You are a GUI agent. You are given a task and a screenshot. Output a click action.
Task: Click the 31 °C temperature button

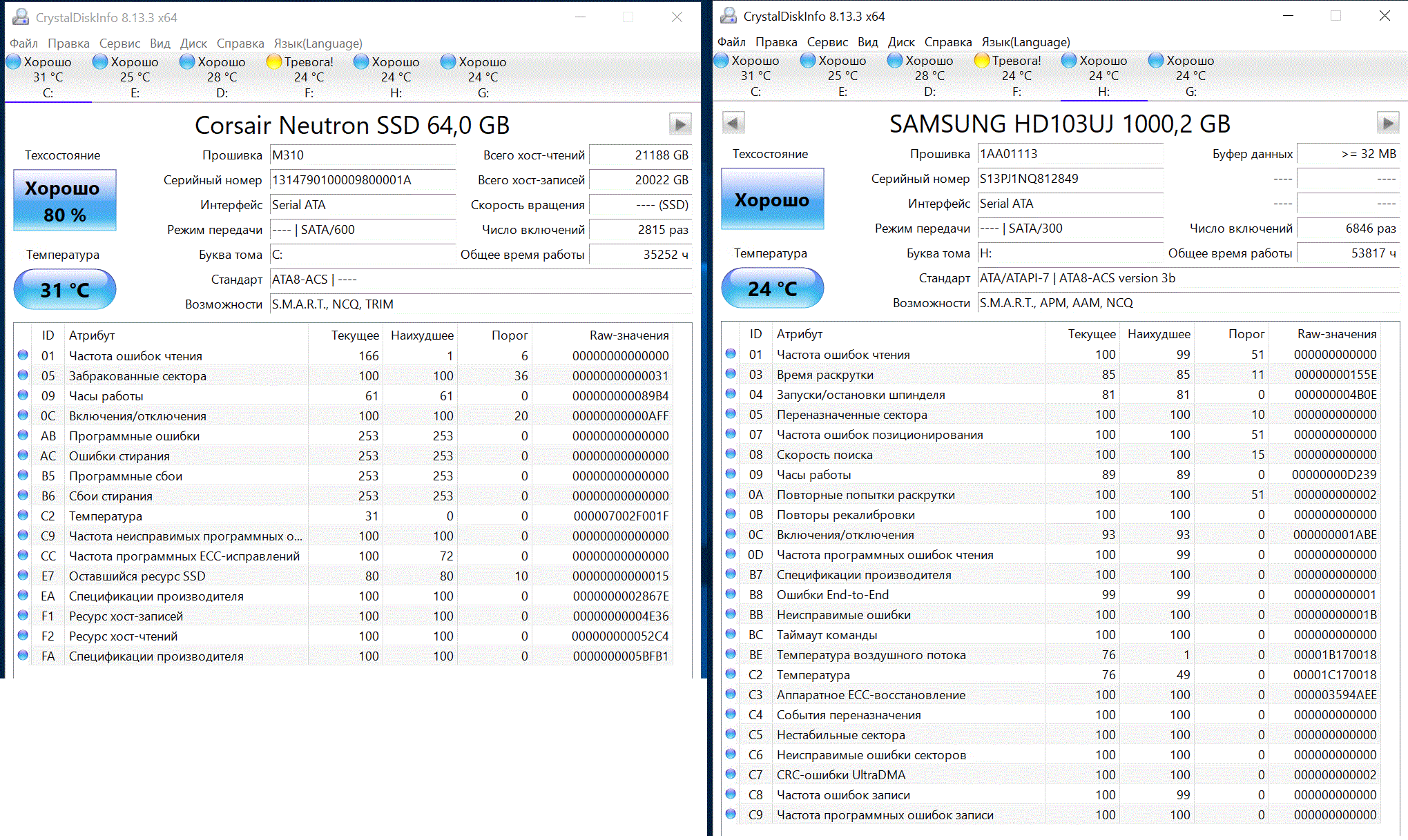coord(65,290)
